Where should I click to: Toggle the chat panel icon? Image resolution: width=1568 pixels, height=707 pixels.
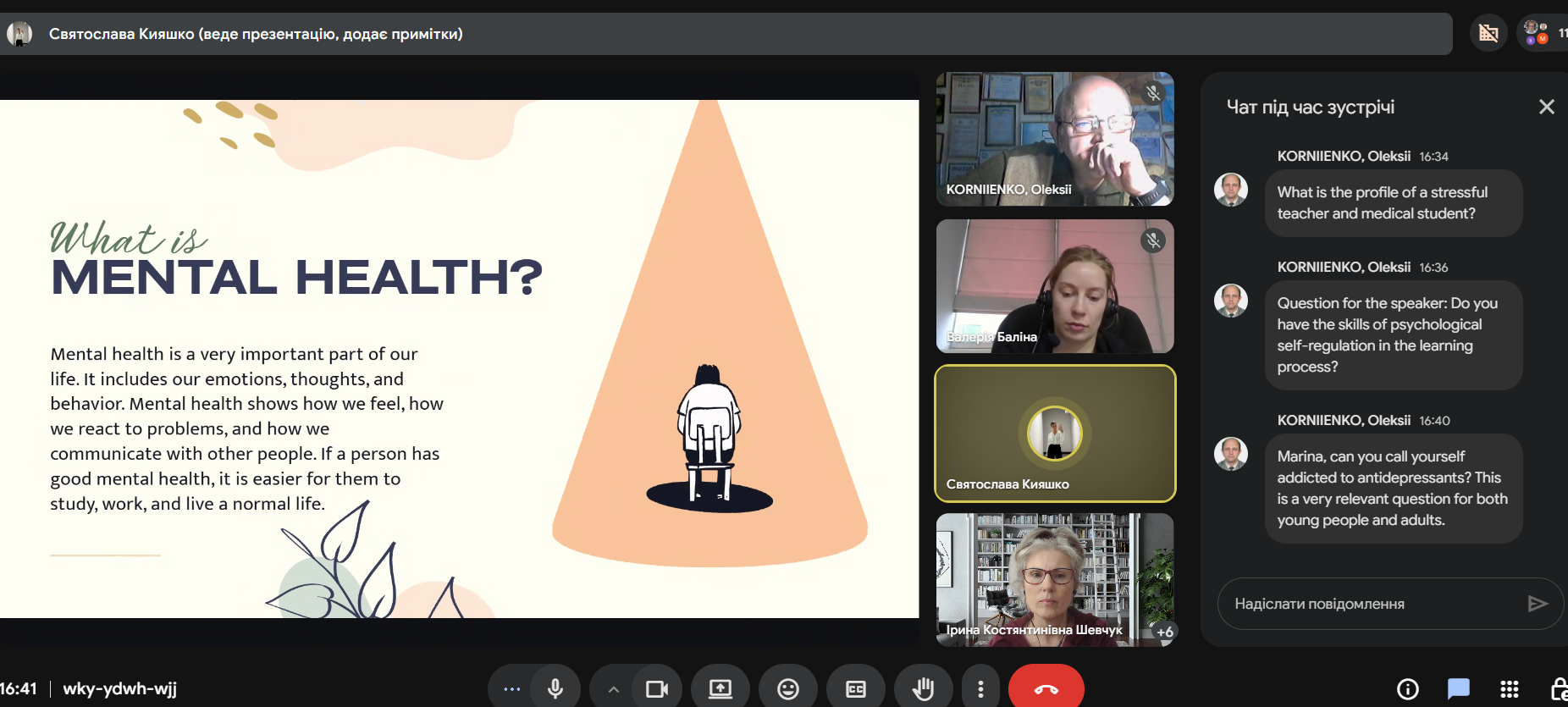(x=1458, y=689)
